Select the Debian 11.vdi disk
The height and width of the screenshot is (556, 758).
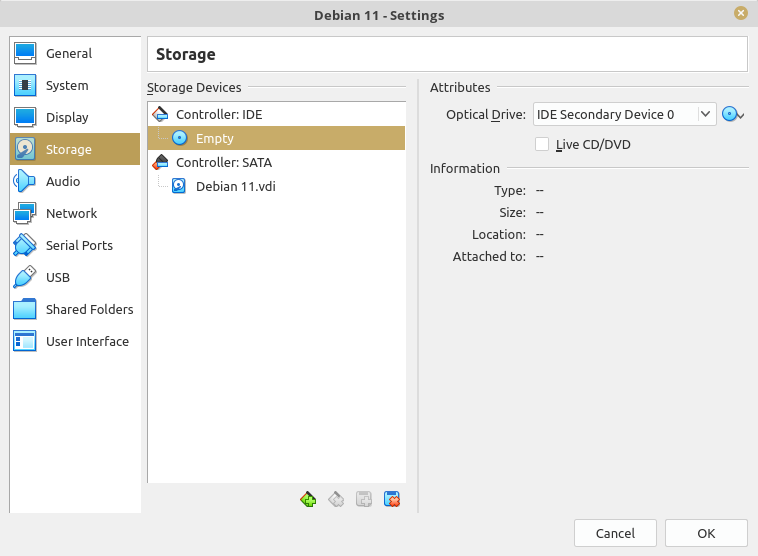[277, 186]
